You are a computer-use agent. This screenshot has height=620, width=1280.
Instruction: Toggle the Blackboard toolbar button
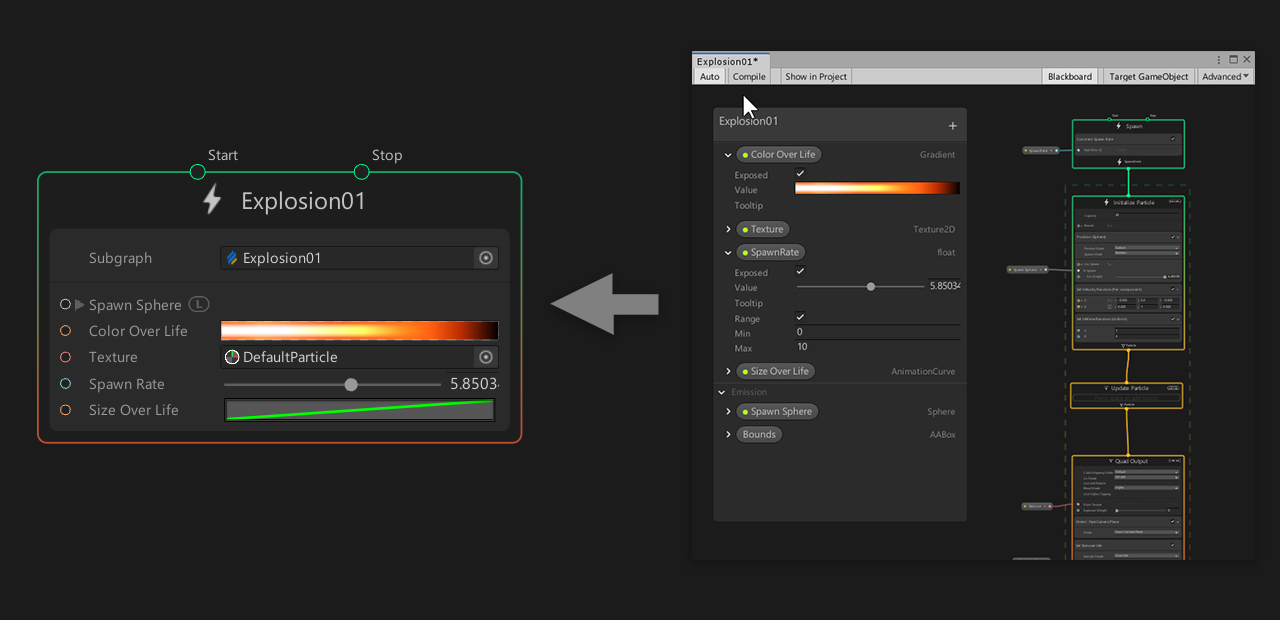coord(1069,77)
